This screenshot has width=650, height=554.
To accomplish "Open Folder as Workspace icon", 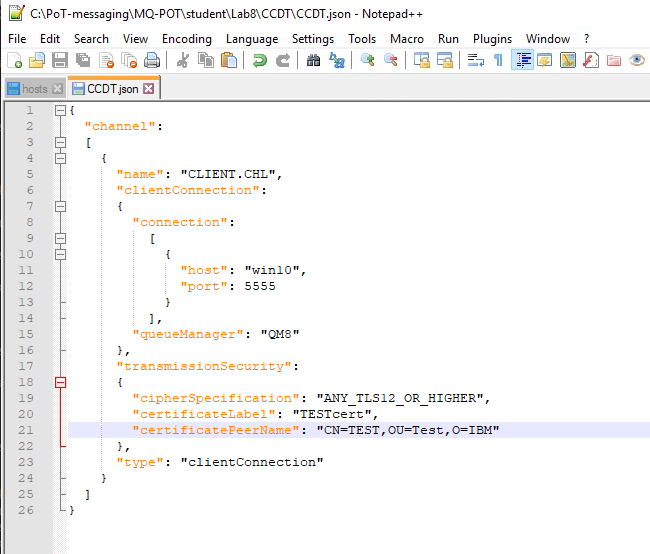I will pyautogui.click(x=614, y=61).
